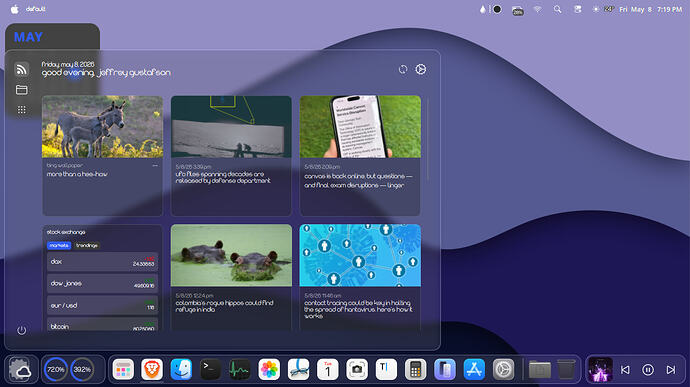Viewport: 690px width, 387px height.
Task: Click the 'stock exchange' heading
Action: pos(66,232)
